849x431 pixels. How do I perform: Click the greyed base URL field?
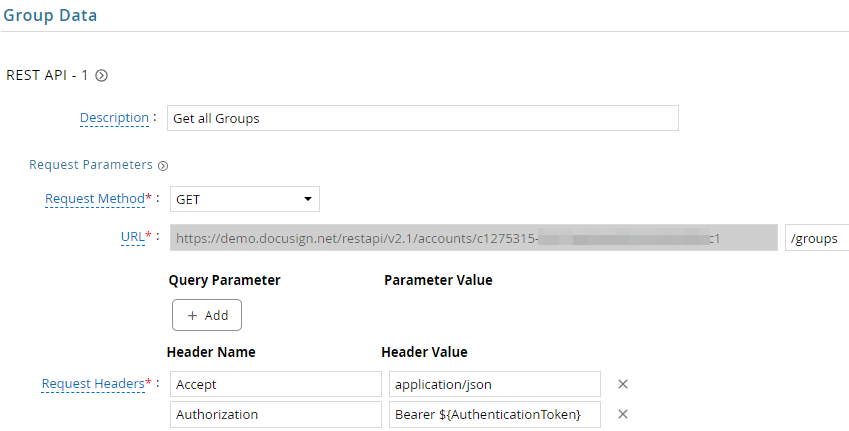click(474, 238)
